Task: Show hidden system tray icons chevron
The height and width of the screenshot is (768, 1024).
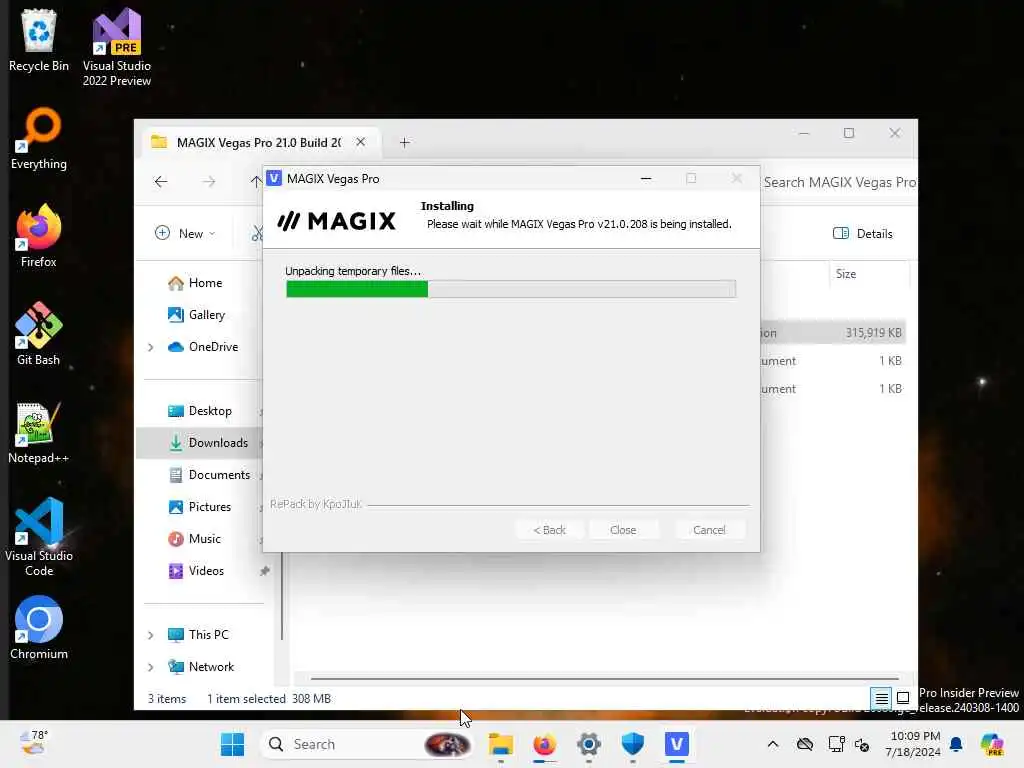Action: [773, 744]
